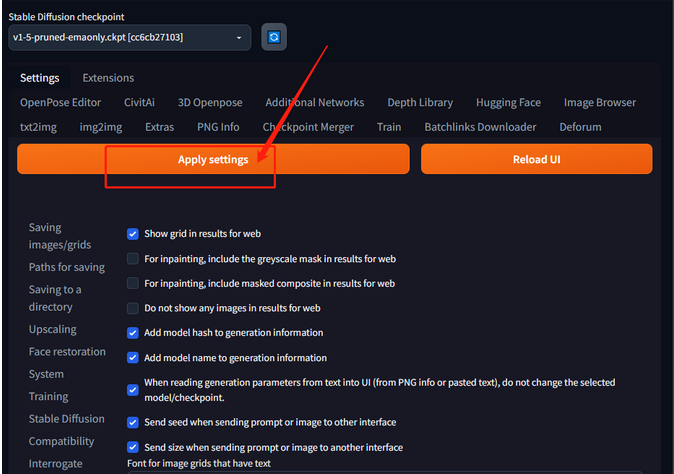This screenshot has height=474, width=674.
Task: Select Compatibility settings section
Action: [x=61, y=441]
